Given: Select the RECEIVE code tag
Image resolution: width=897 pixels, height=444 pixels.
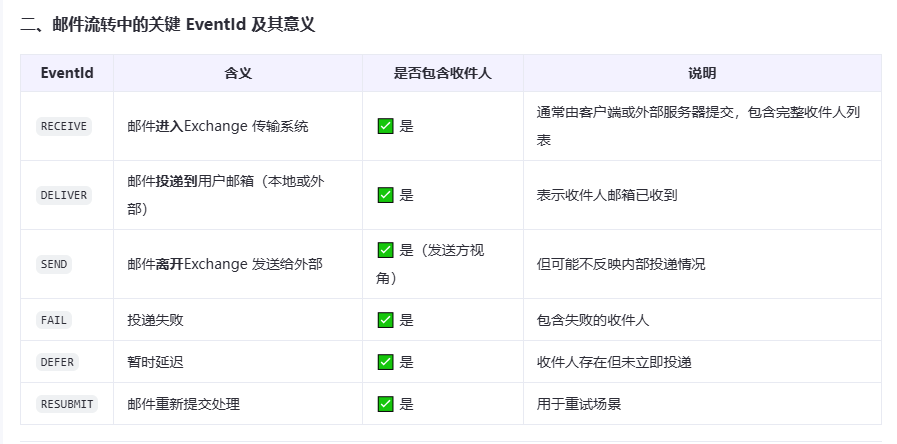Looking at the screenshot, I should tap(64, 126).
